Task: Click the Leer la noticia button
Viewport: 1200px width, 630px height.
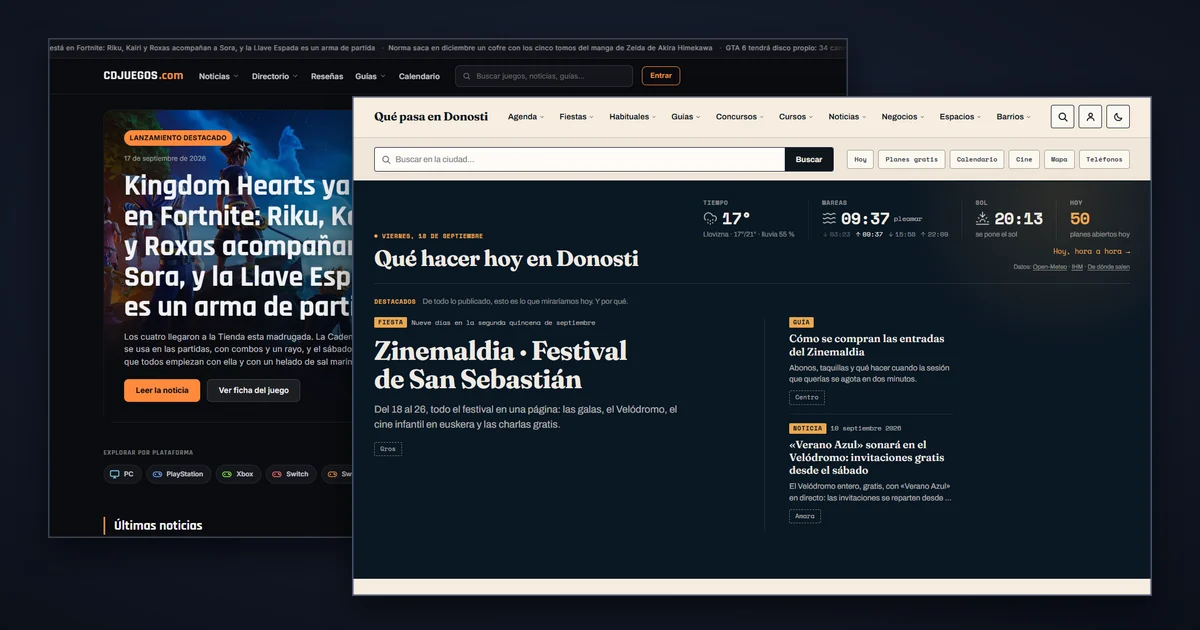Action: coord(162,390)
